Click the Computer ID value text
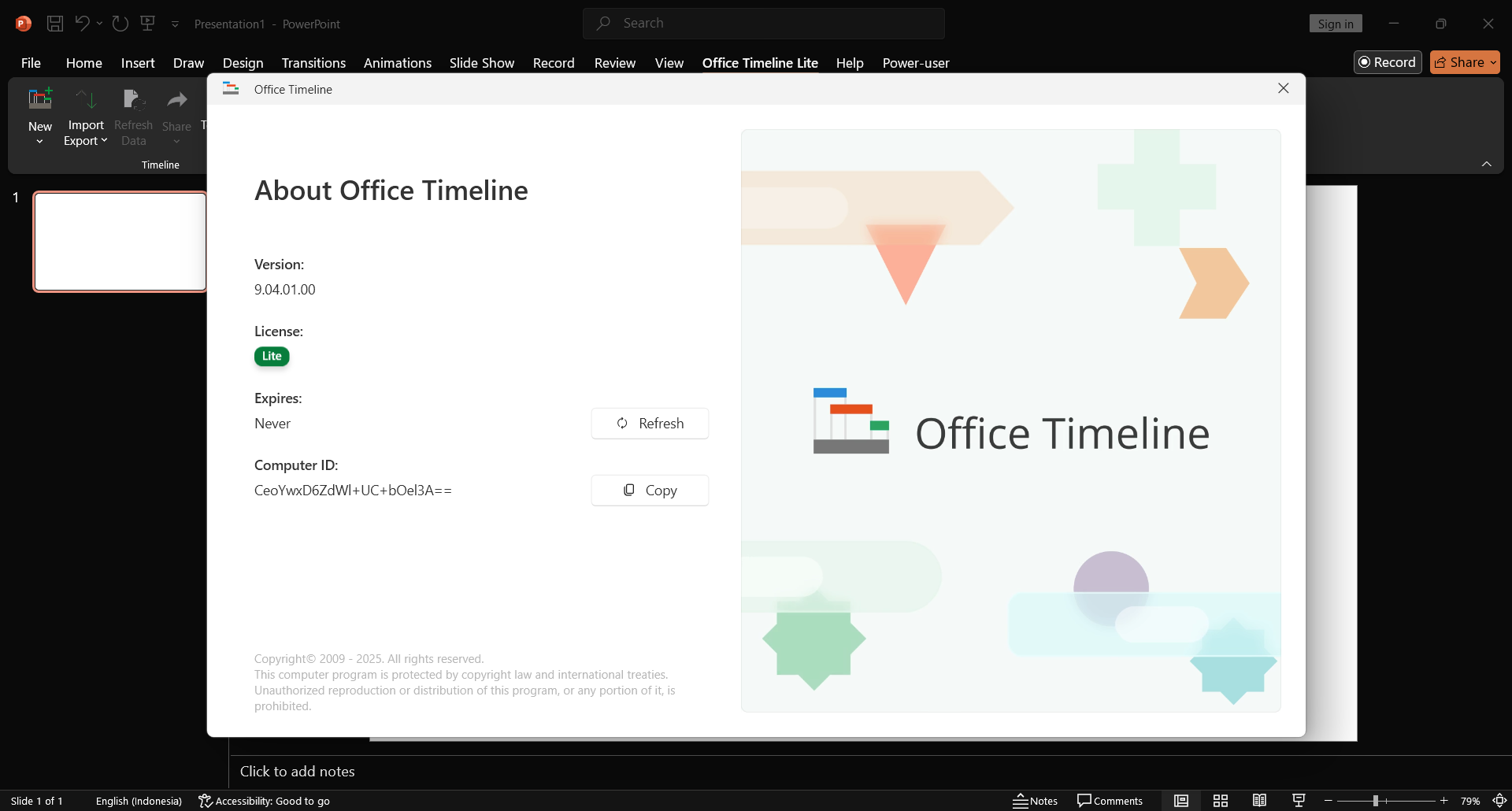This screenshot has height=811, width=1512. 353,491
